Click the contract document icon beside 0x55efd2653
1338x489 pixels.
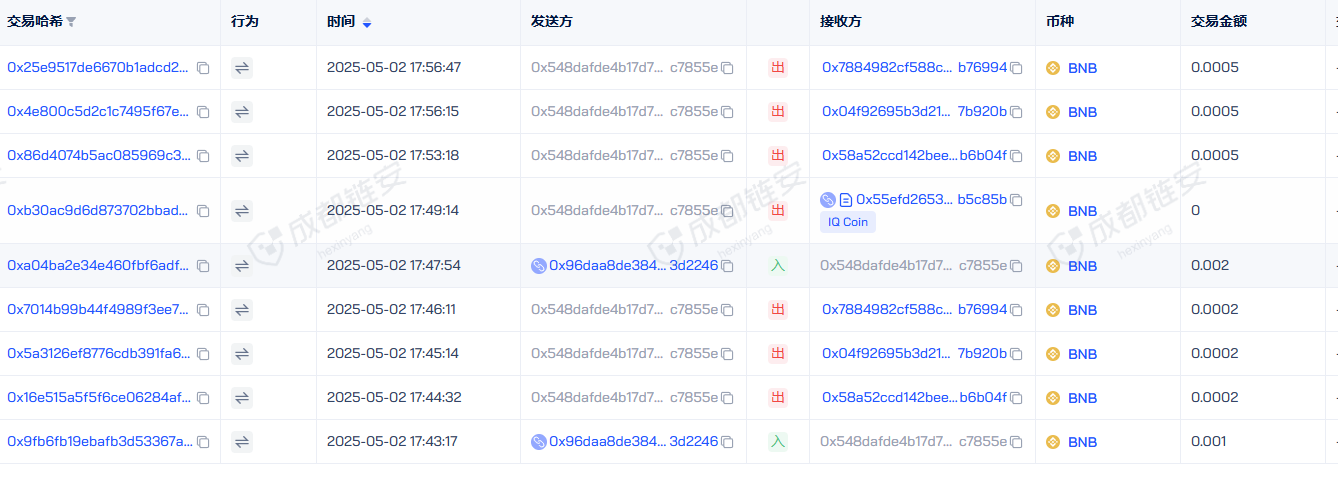tap(846, 200)
